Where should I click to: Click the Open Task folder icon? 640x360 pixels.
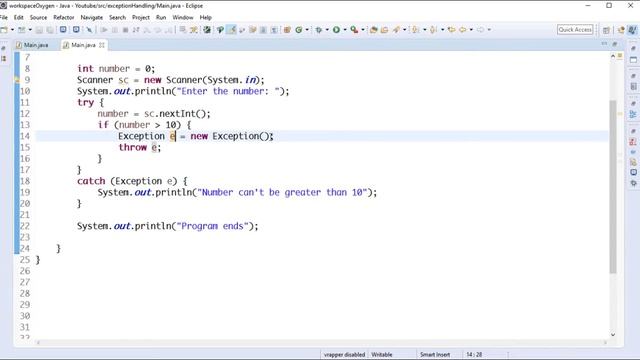(x=384, y=30)
